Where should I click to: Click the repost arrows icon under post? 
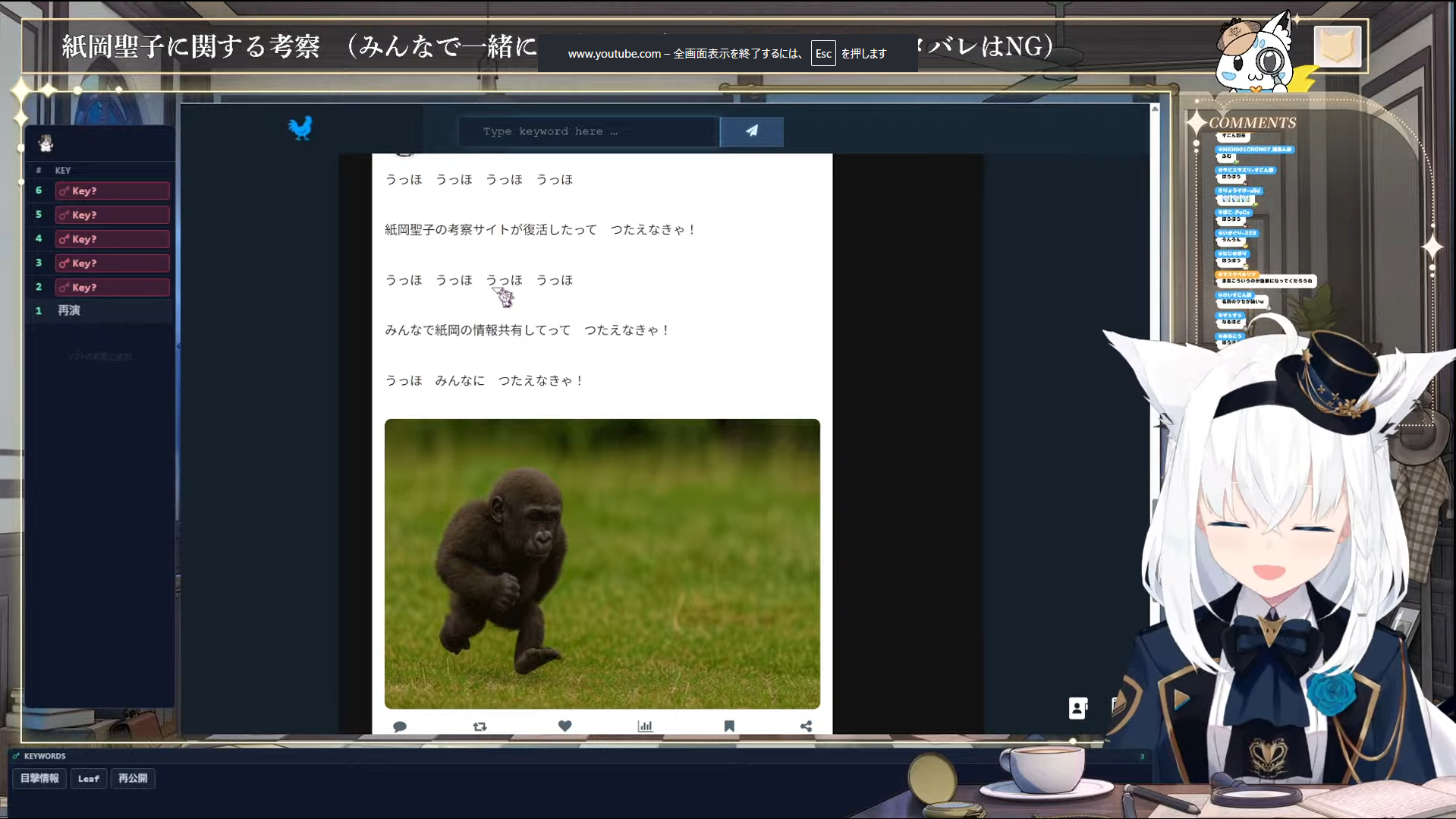tap(480, 726)
